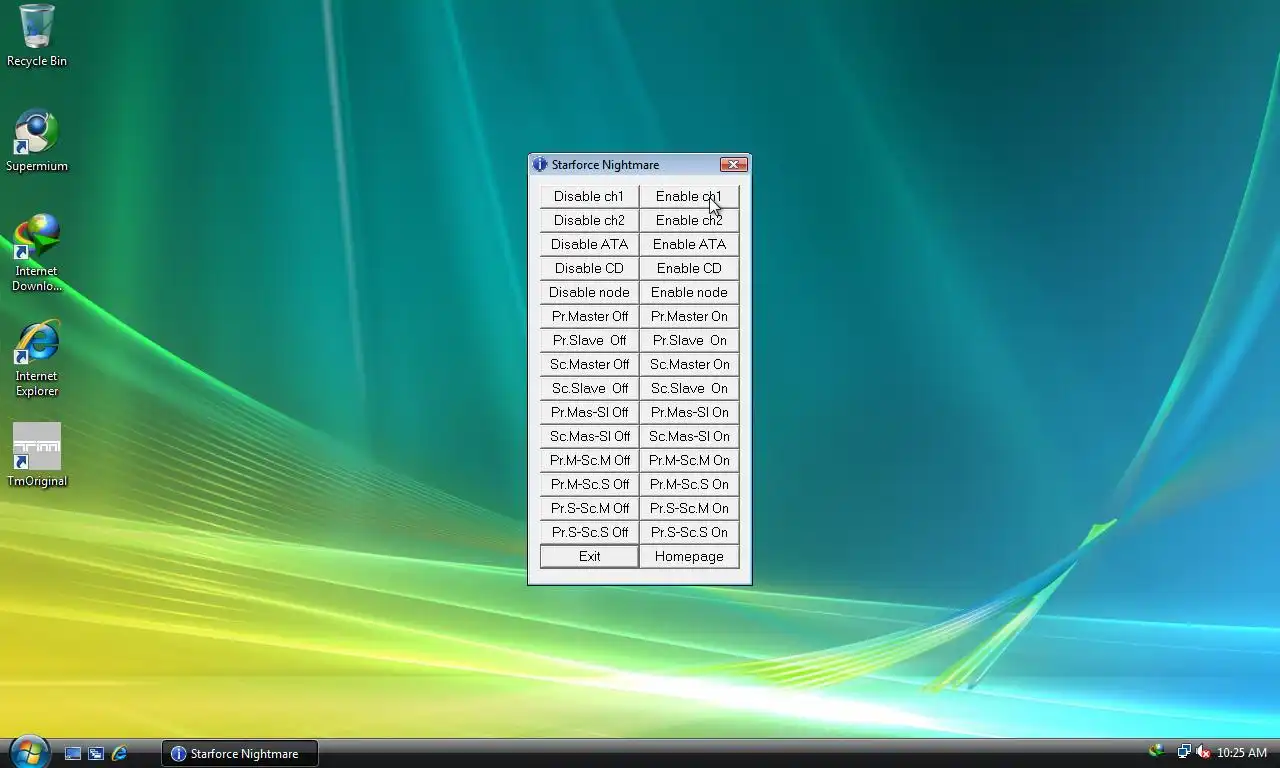Open the Windows Start orb
The width and height of the screenshot is (1280, 768).
(x=29, y=752)
